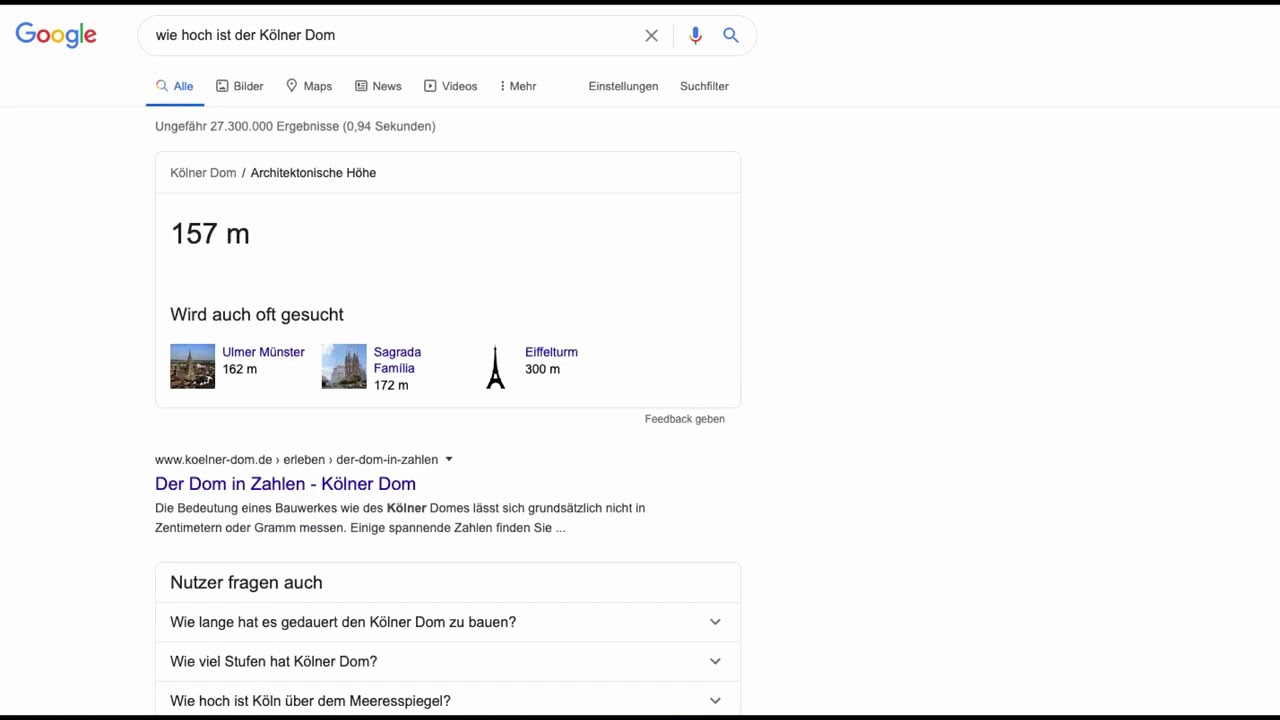Viewport: 1280px width, 720px height.
Task: Open Der Dom in Zahlen result
Action: (x=285, y=484)
